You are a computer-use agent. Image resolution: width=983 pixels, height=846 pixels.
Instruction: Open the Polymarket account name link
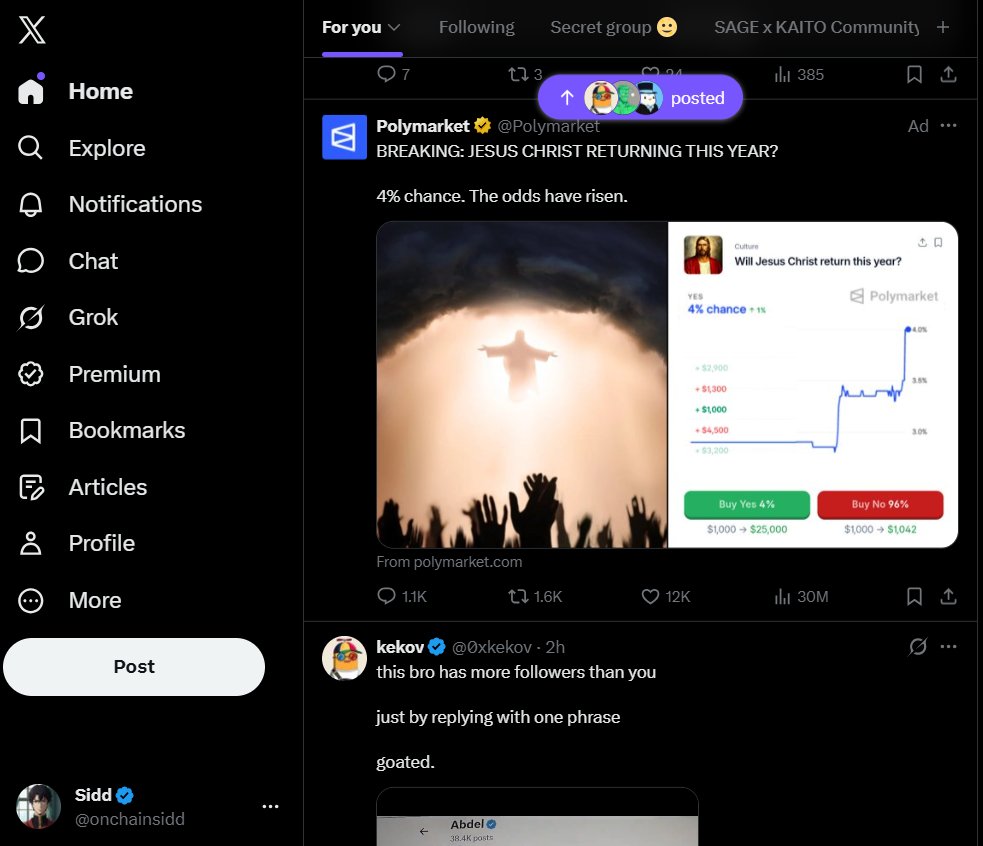tap(423, 126)
